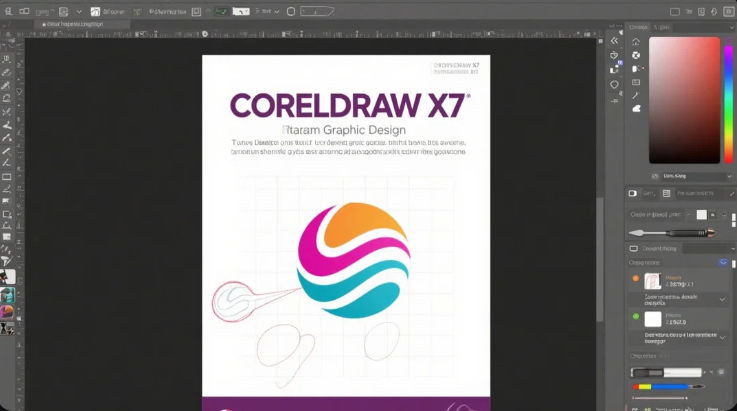
Task: Click the canvas vertical scrollbar
Action: pos(600,261)
